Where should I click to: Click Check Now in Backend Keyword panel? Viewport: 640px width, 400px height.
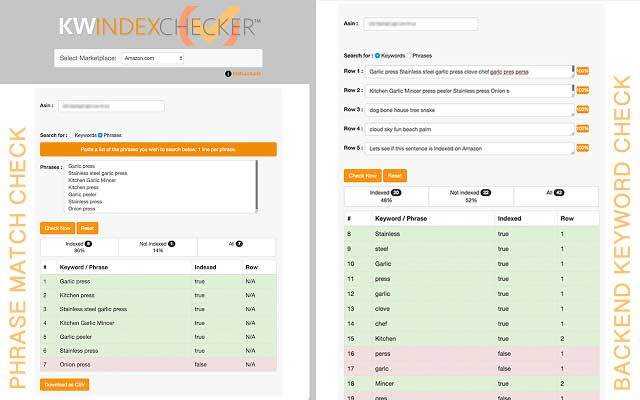click(x=362, y=176)
